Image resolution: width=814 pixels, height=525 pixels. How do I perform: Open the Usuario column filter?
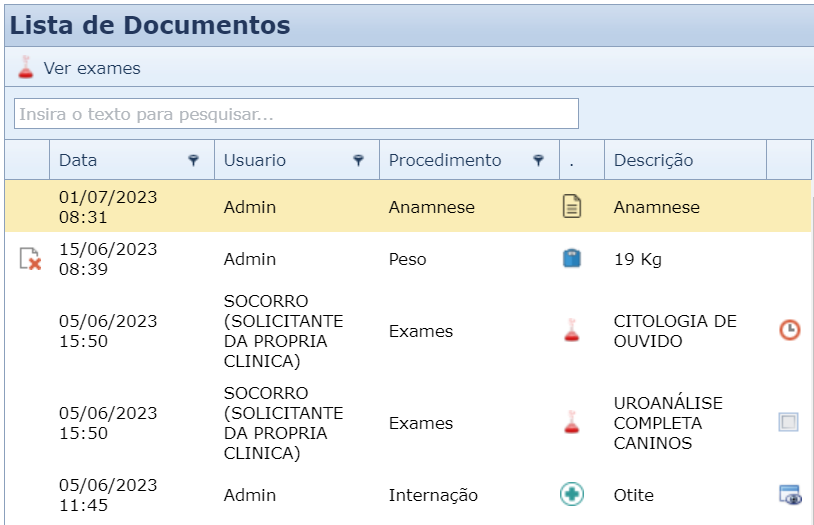click(358, 160)
